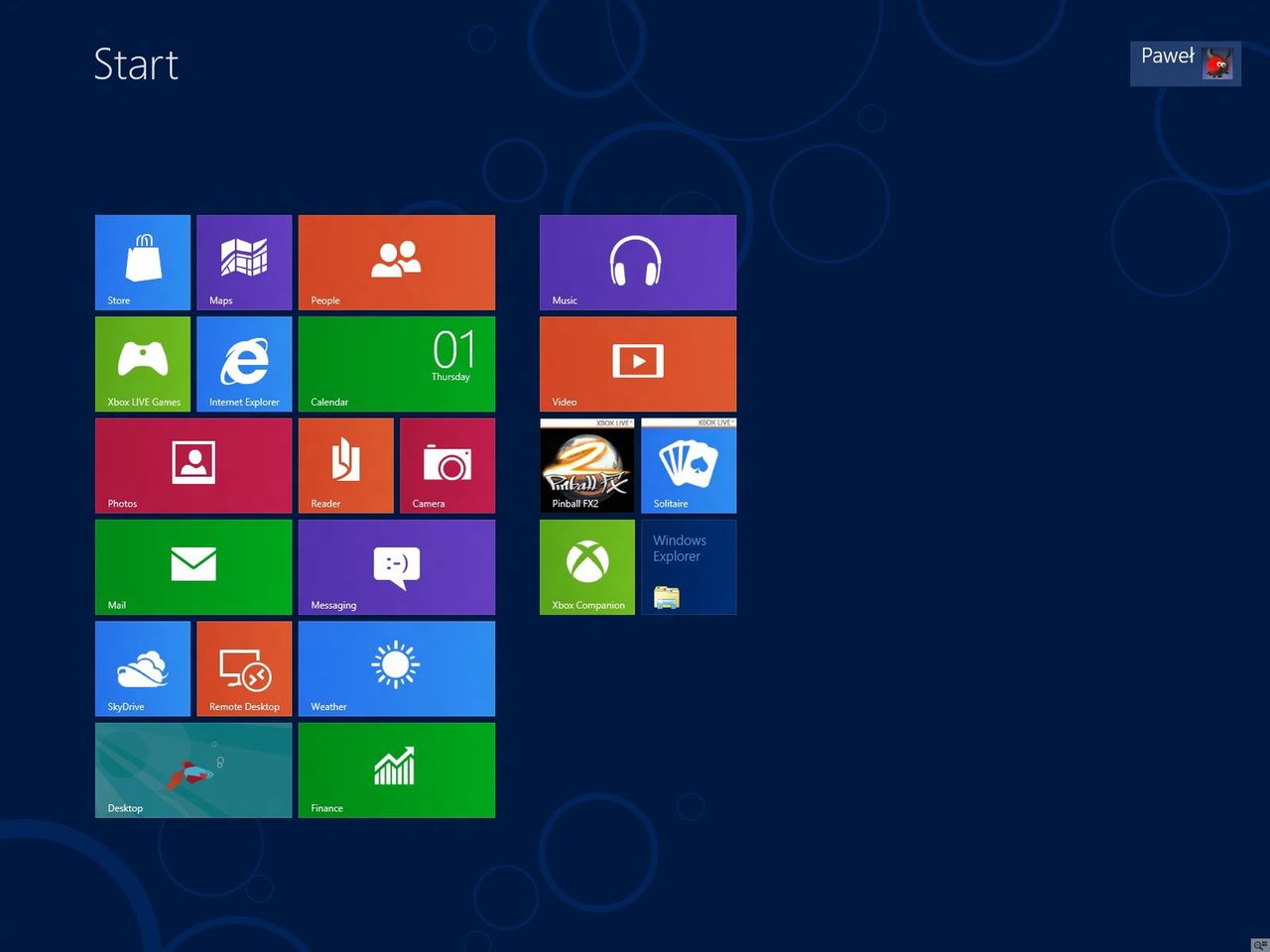Launch the Reader tile
Viewport: 1270px width, 952px height.
tap(346, 466)
